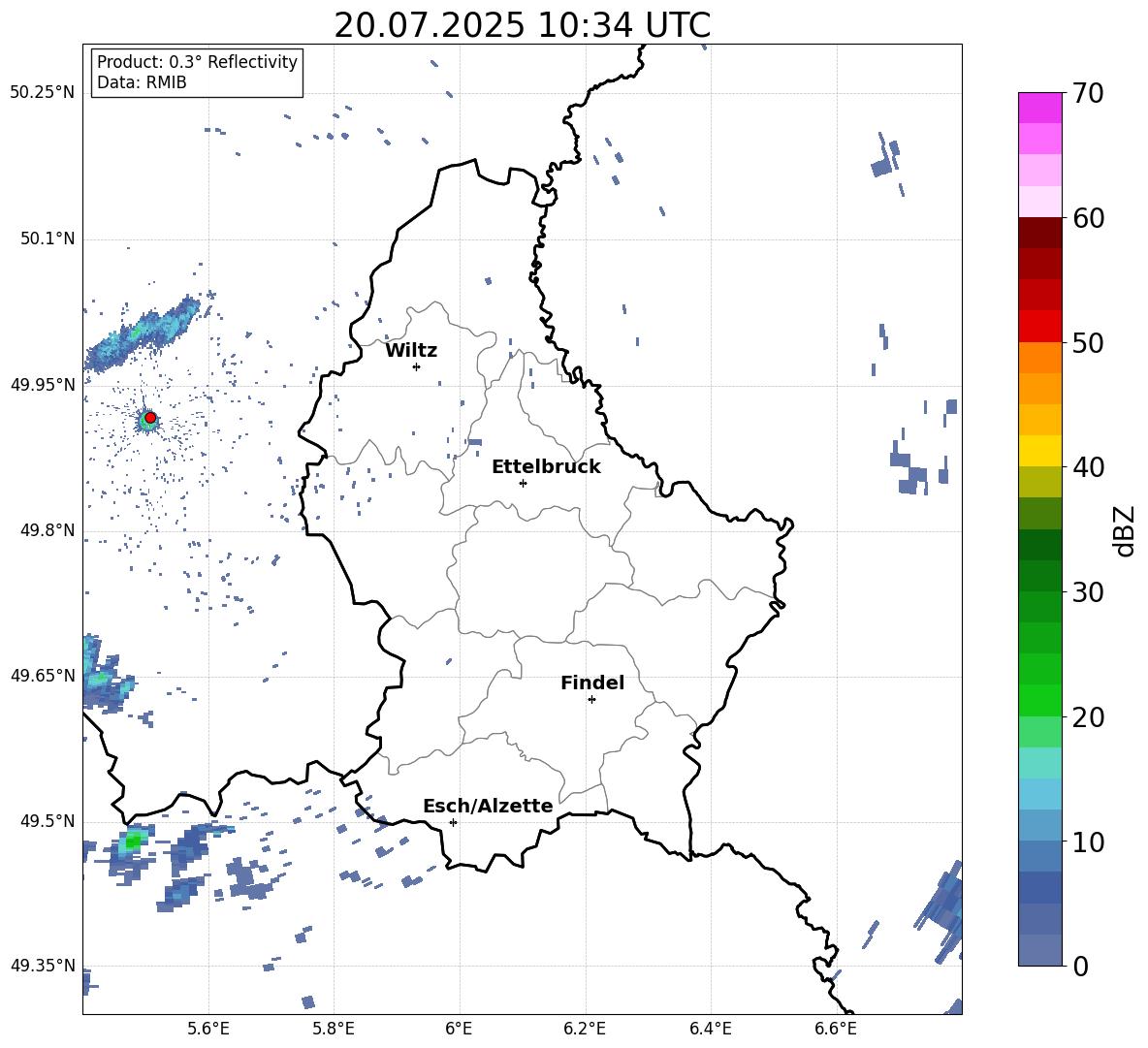The height and width of the screenshot is (1048, 1148).
Task: Click the 0 tick on colorbar
Action: tap(1080, 966)
